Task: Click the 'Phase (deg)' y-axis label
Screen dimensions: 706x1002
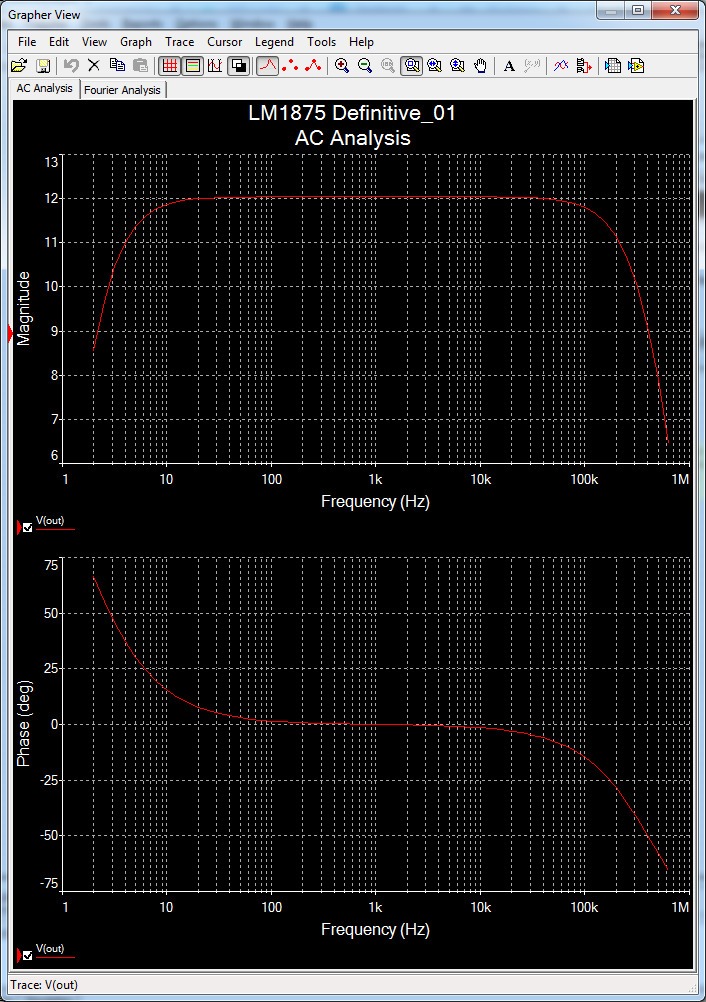Action: 24,723
